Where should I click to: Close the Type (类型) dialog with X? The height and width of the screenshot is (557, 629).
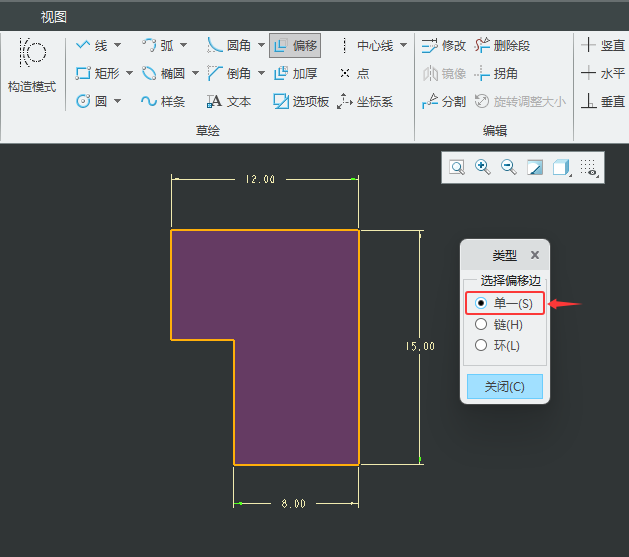pos(535,255)
